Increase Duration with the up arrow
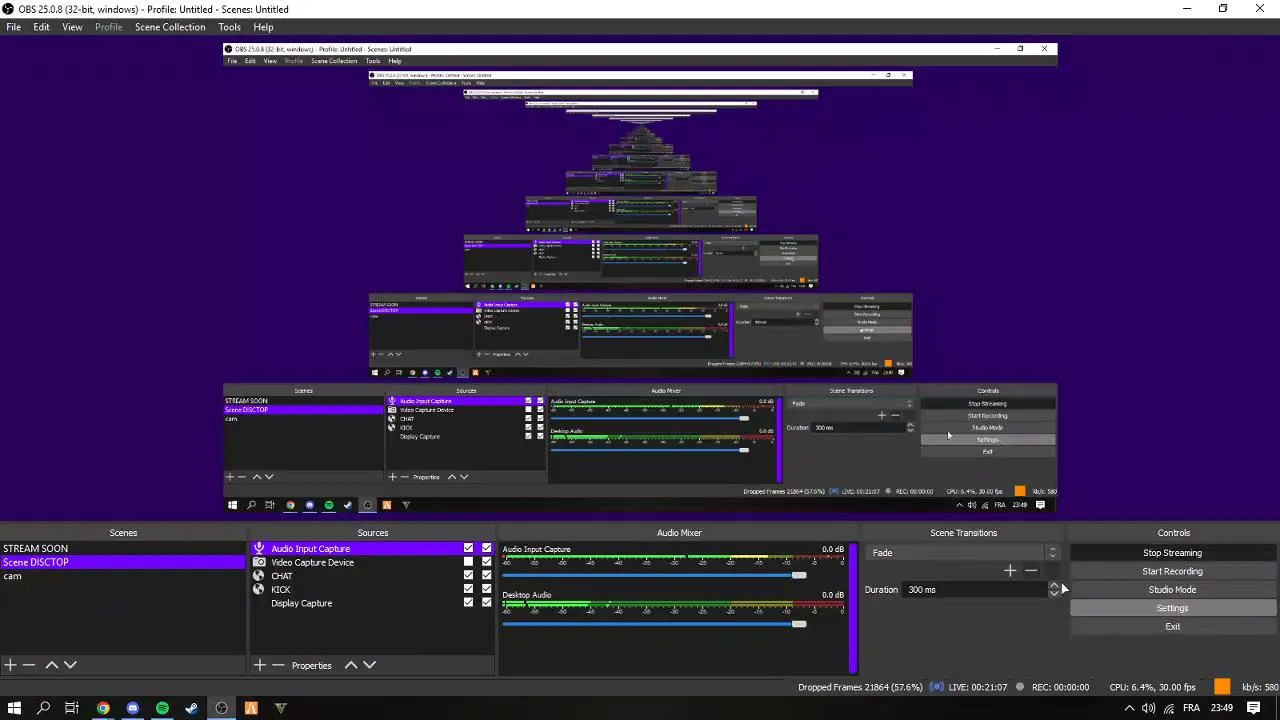Screen dimensions: 1280x720 [1053, 585]
